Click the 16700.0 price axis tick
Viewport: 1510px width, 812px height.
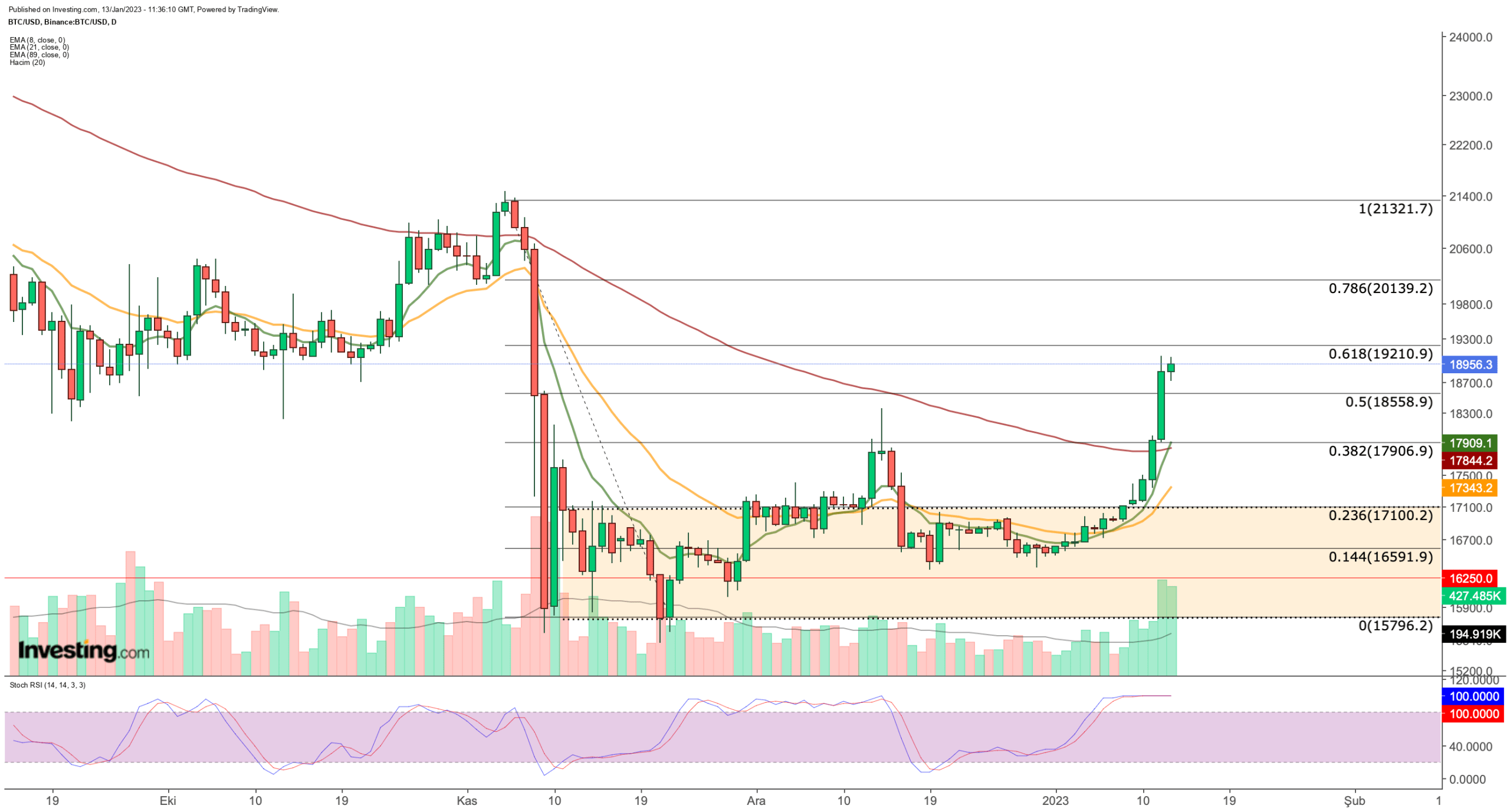pos(1470,540)
